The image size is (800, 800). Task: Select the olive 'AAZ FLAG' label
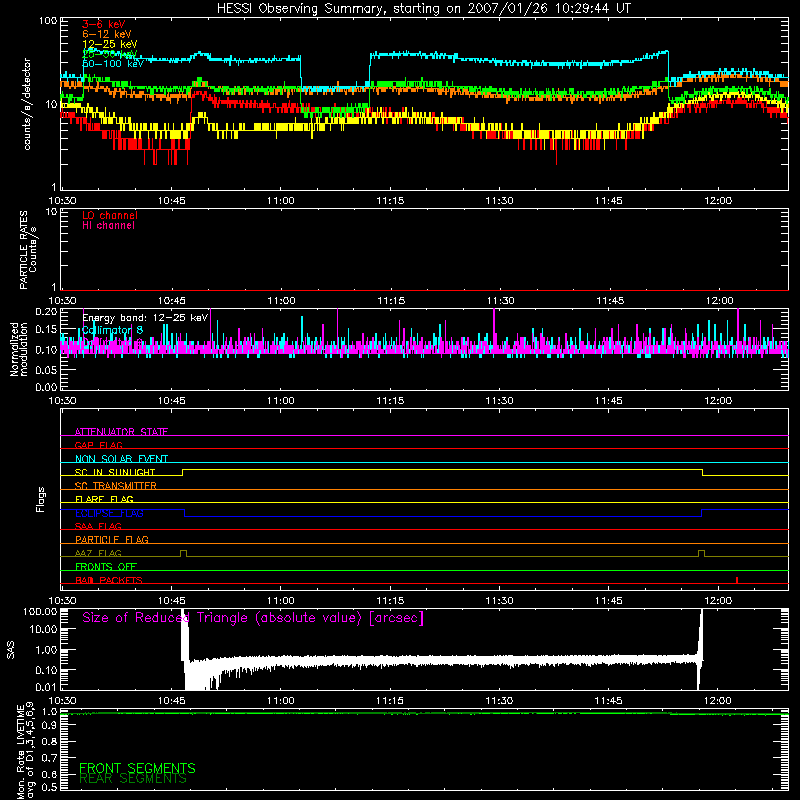98,553
